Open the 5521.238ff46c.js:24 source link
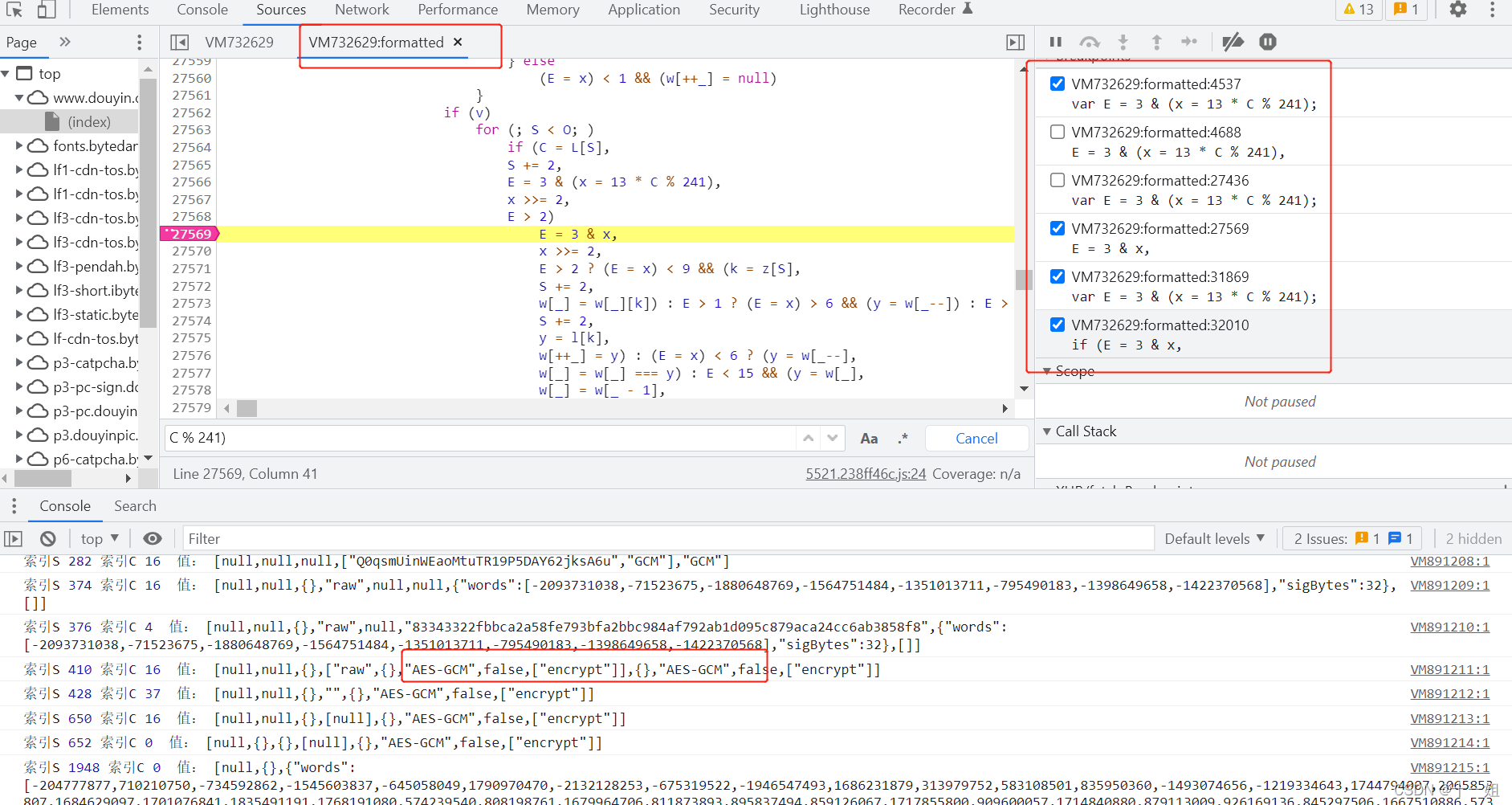 coord(866,474)
